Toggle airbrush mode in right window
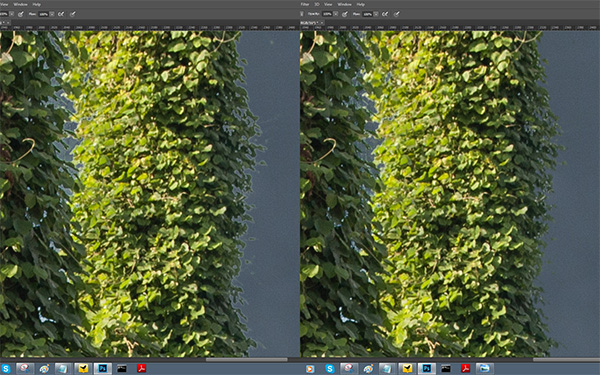Image resolution: width=600 pixels, height=375 pixels. tap(385, 14)
